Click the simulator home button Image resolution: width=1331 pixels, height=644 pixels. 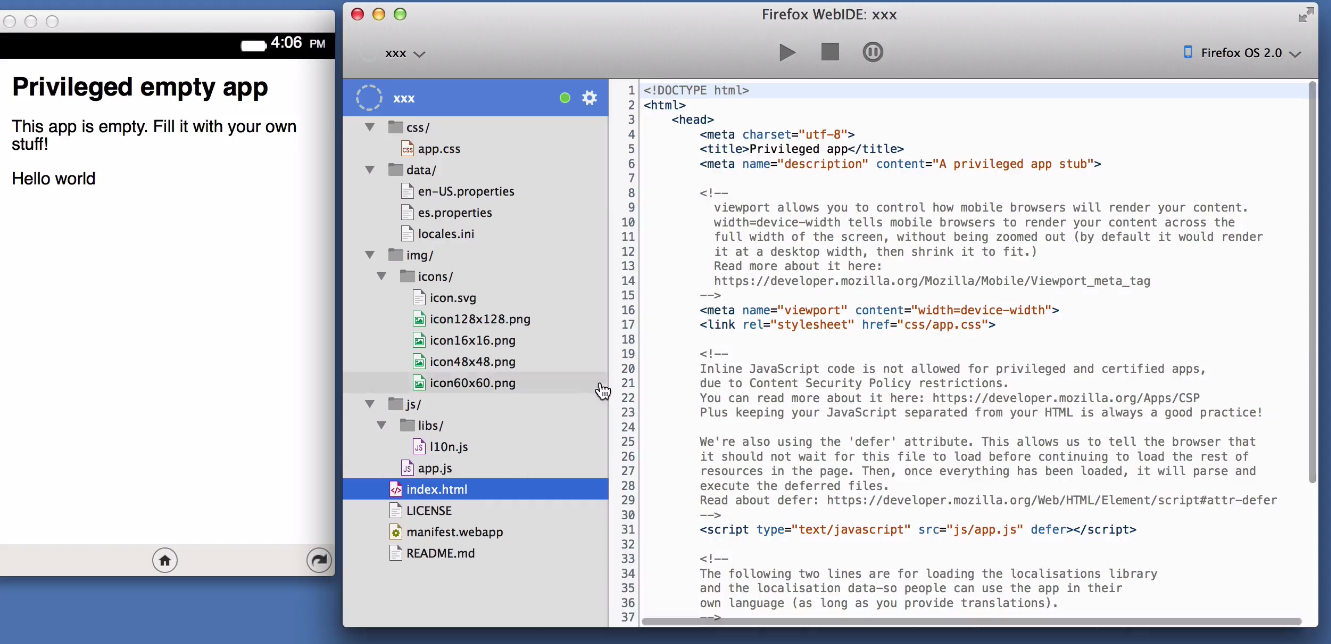tap(165, 560)
